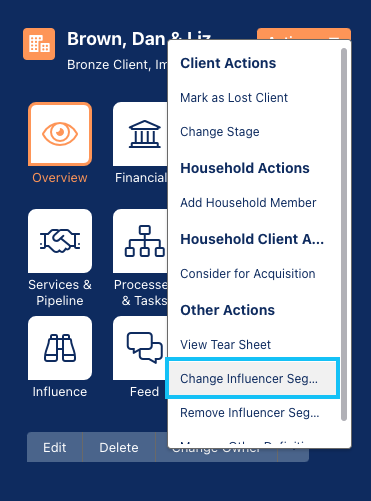The image size is (371, 501).
Task: Click the Edit button
Action: [55, 447]
